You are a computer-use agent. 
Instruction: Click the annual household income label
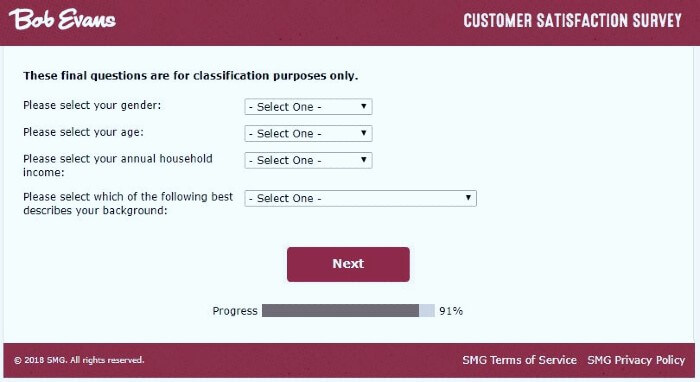(118, 166)
